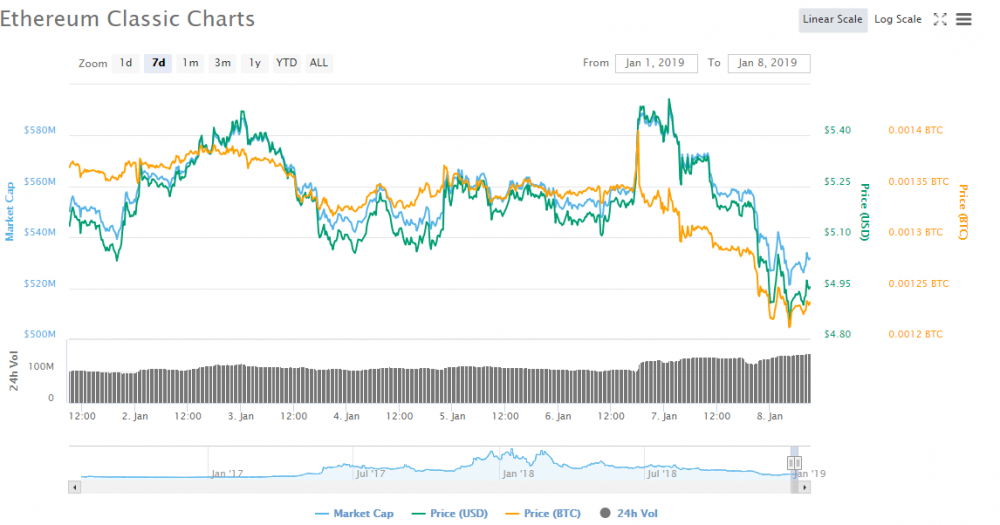Toggle fullscreen chart view icon

[940, 19]
